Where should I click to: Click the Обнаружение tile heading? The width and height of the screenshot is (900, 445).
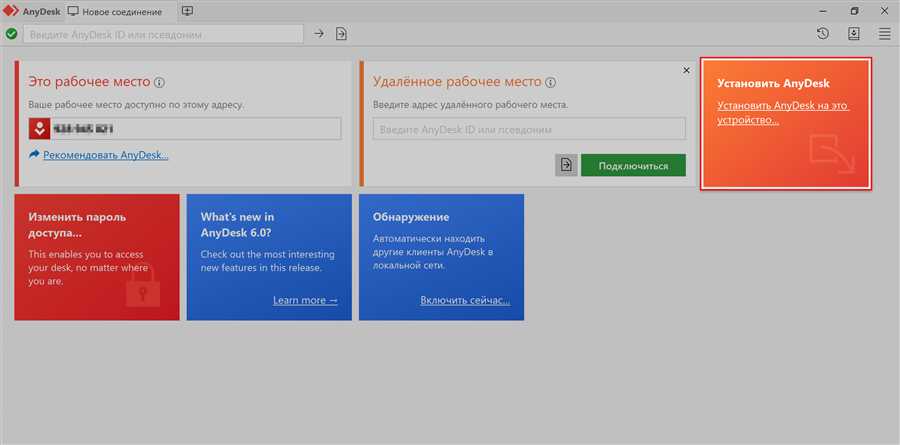(411, 217)
